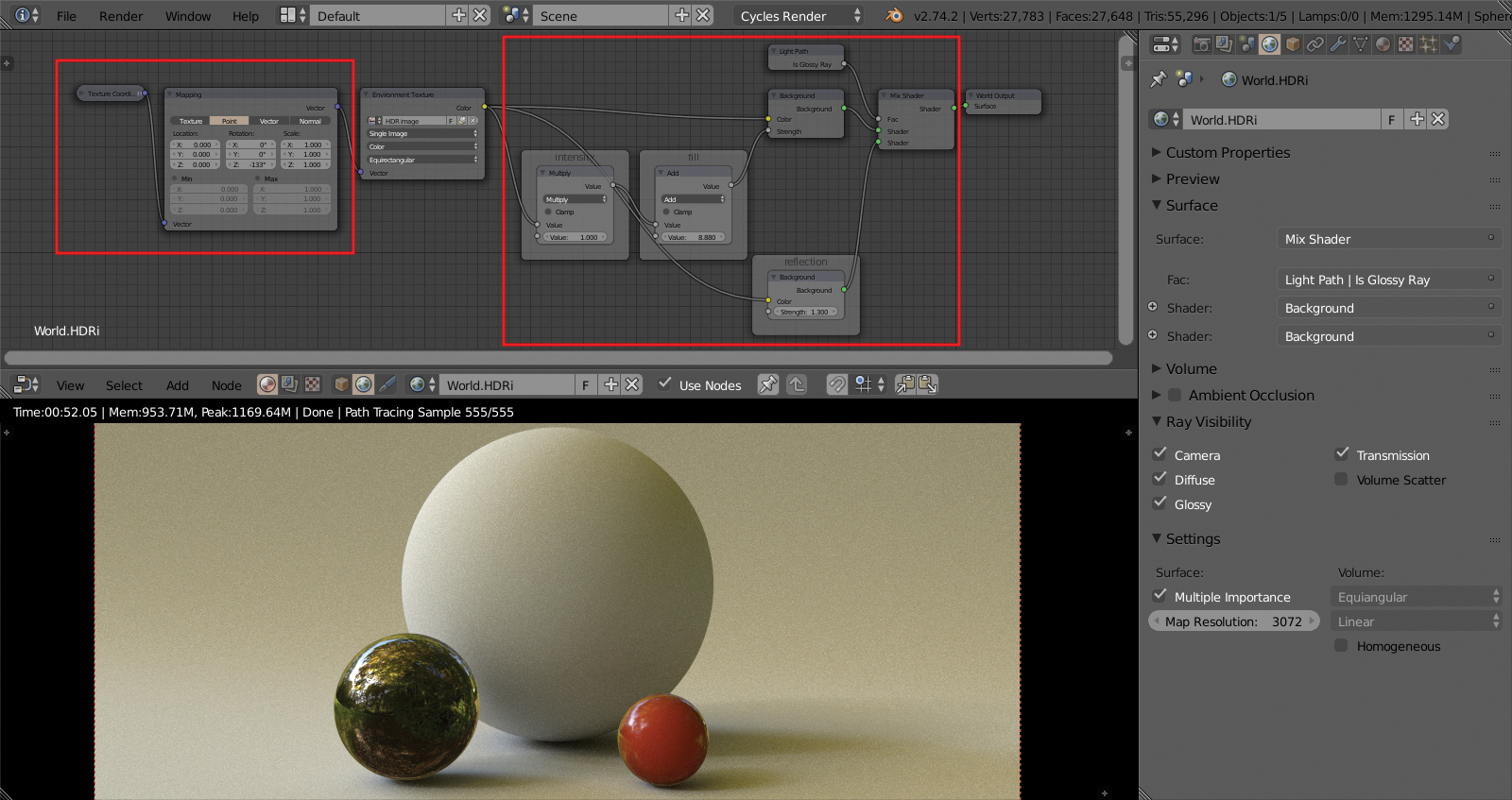
Task: Click the Mix Shader surface button
Action: (x=1388, y=239)
